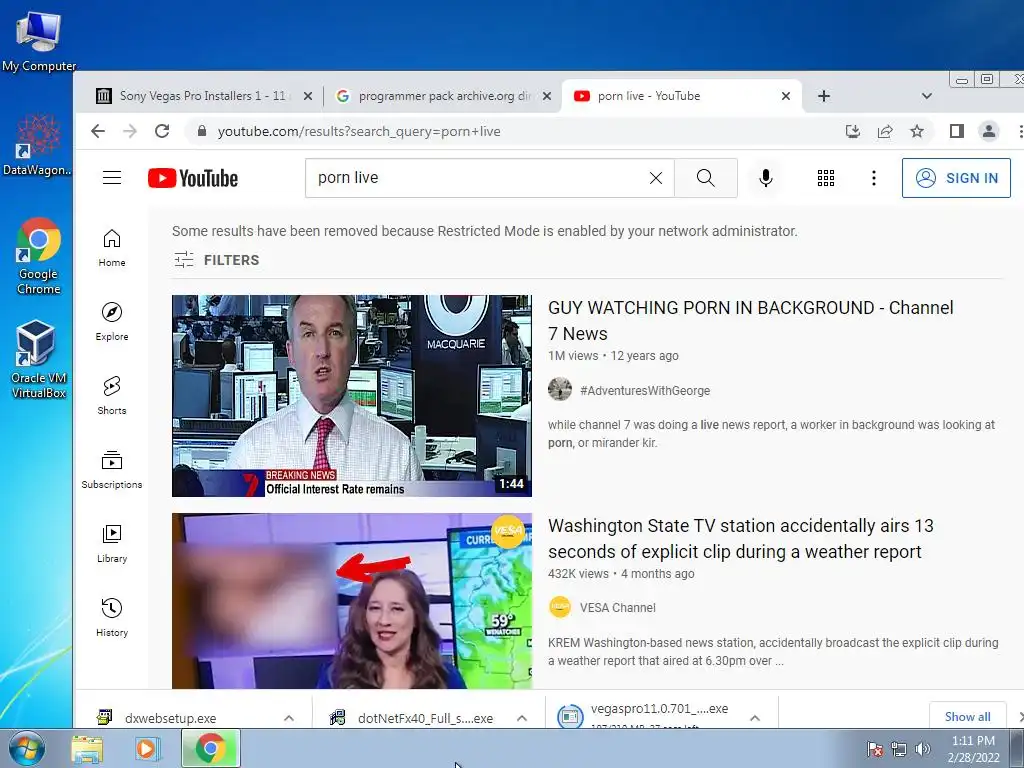The height and width of the screenshot is (768, 1024).
Task: Expand options for vegaspro11.0.701 download
Action: [x=755, y=718]
